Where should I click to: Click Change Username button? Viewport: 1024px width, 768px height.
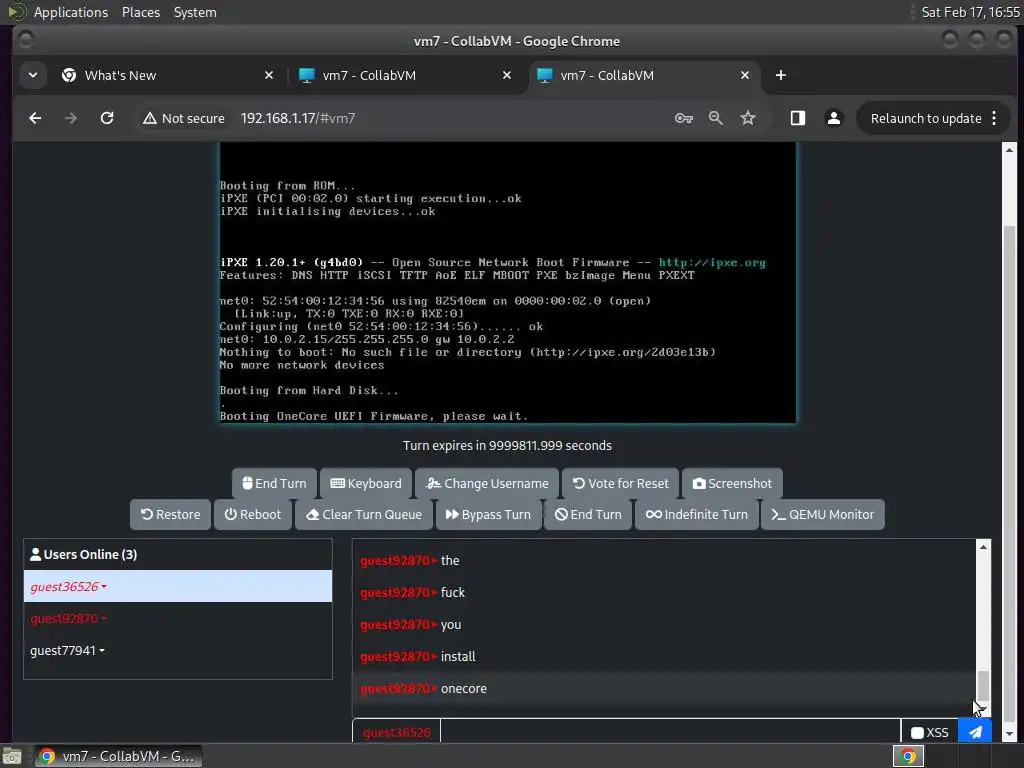[x=487, y=483]
